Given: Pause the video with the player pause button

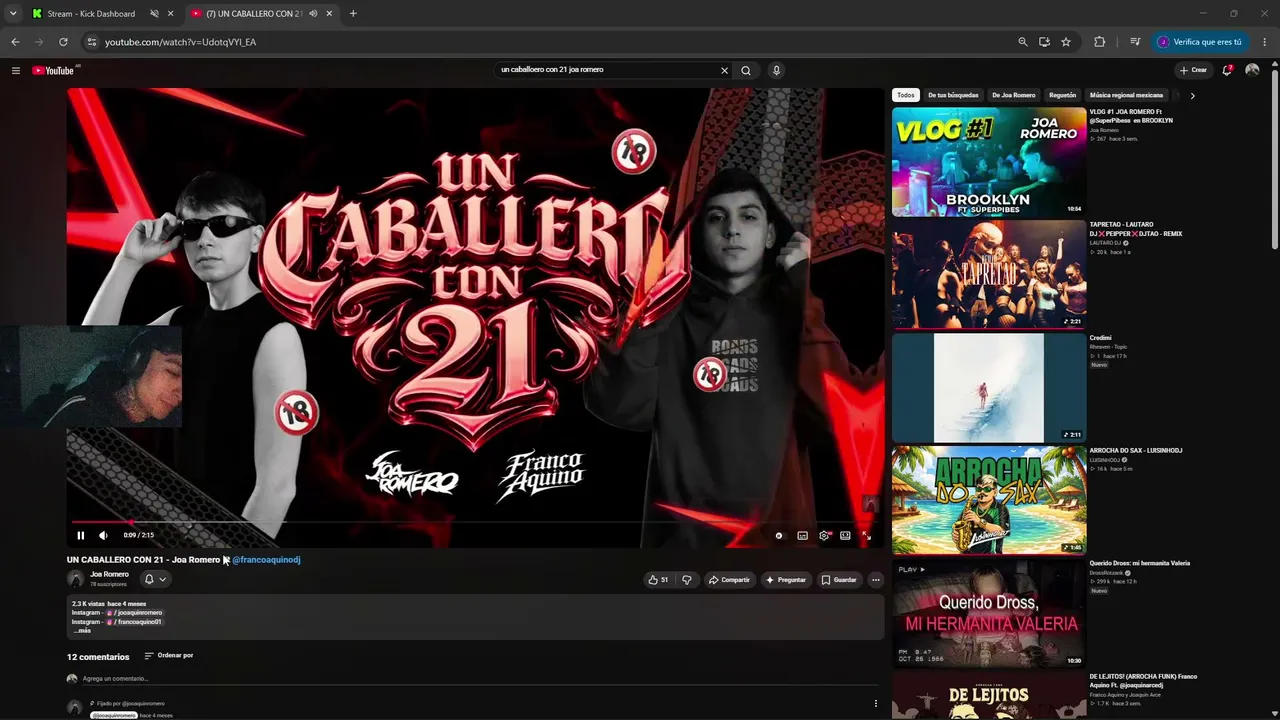Looking at the screenshot, I should click(x=81, y=535).
